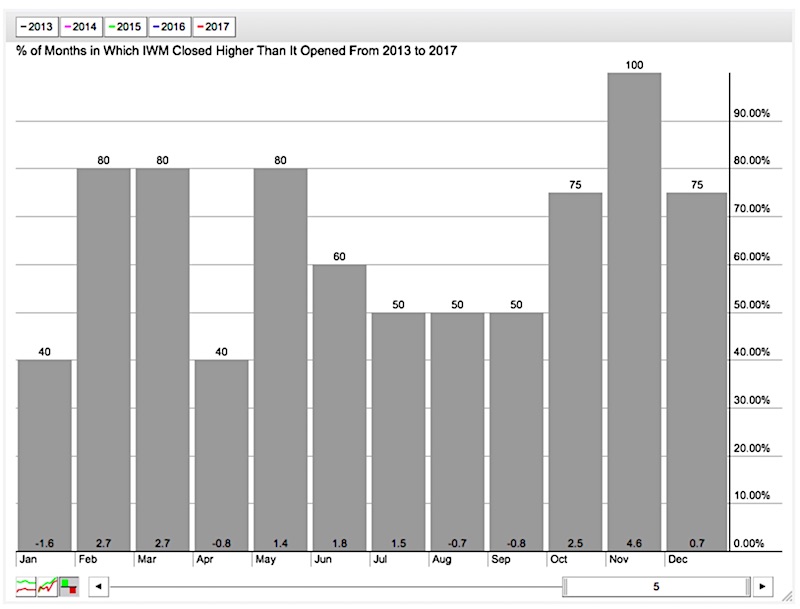The width and height of the screenshot is (800, 609).
Task: Click the Oct axis label
Action: click(x=559, y=560)
